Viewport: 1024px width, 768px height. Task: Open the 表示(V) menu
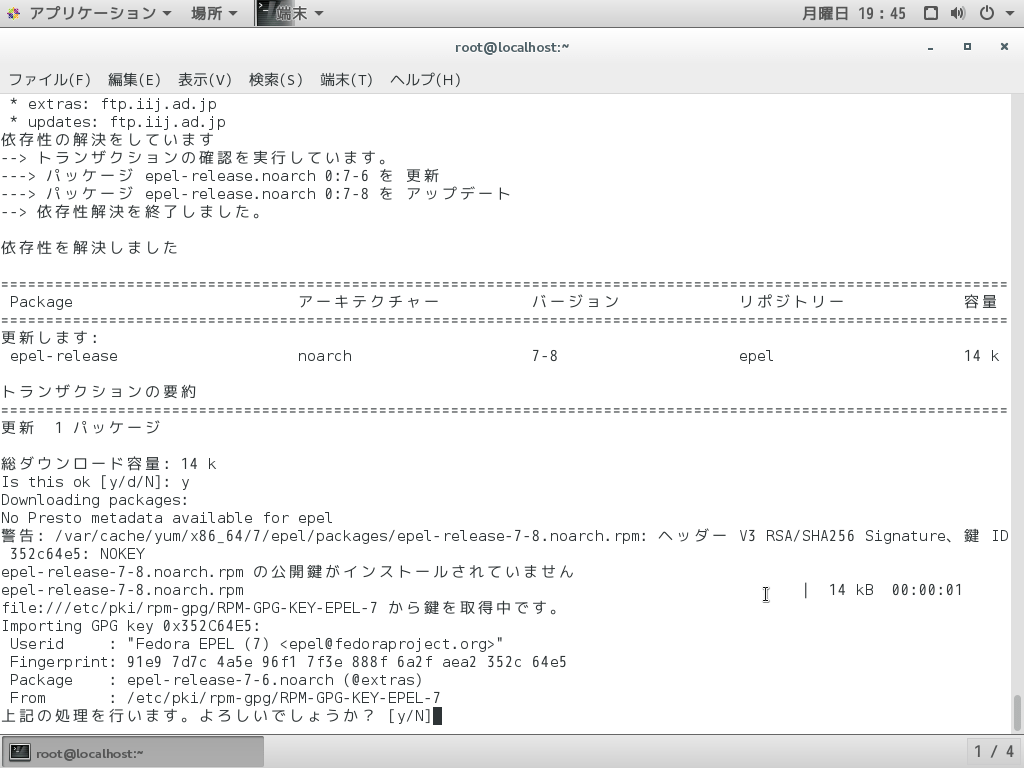pyautogui.click(x=204, y=80)
